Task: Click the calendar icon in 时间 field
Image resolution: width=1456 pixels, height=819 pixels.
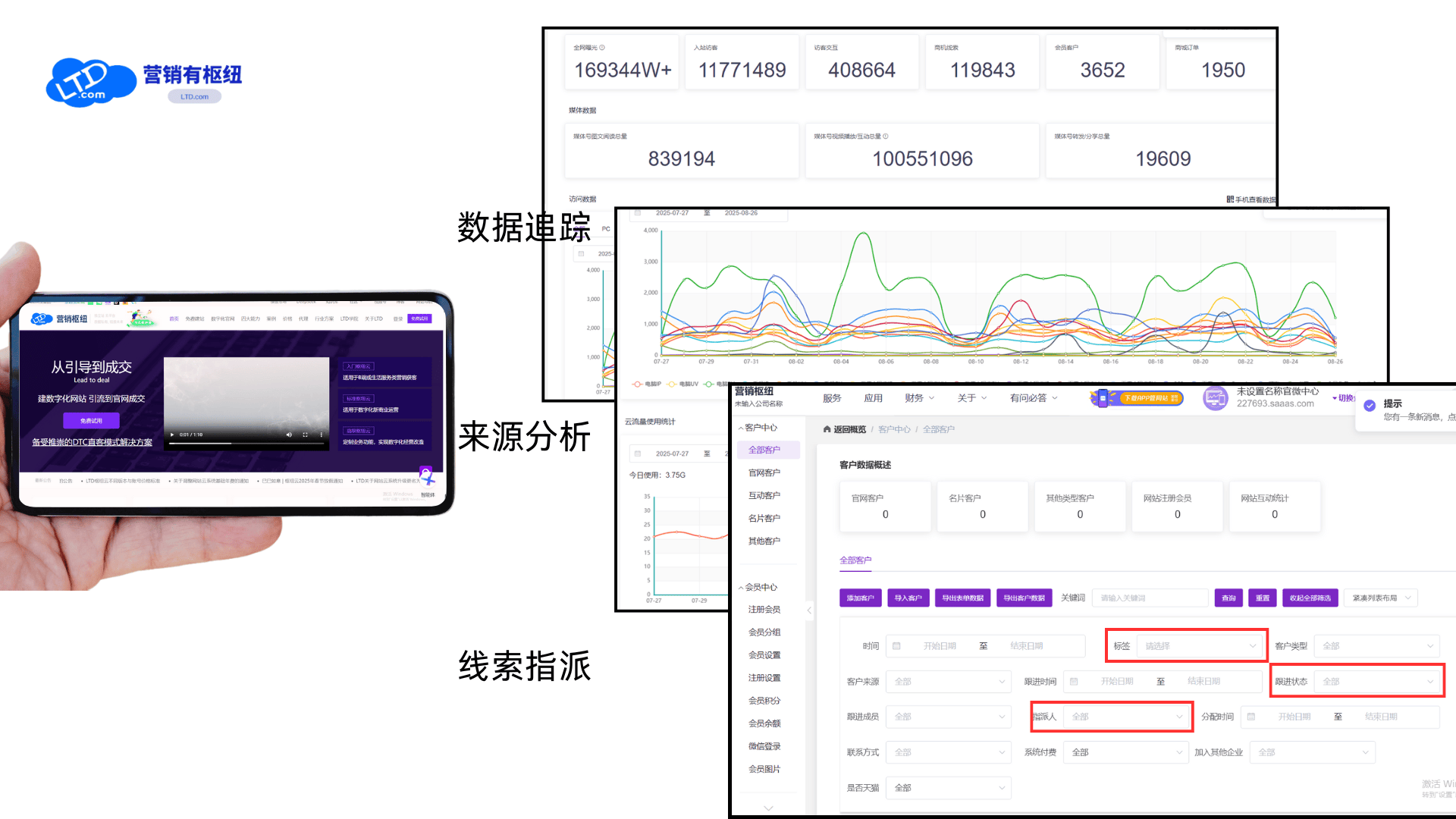Action: click(x=896, y=646)
